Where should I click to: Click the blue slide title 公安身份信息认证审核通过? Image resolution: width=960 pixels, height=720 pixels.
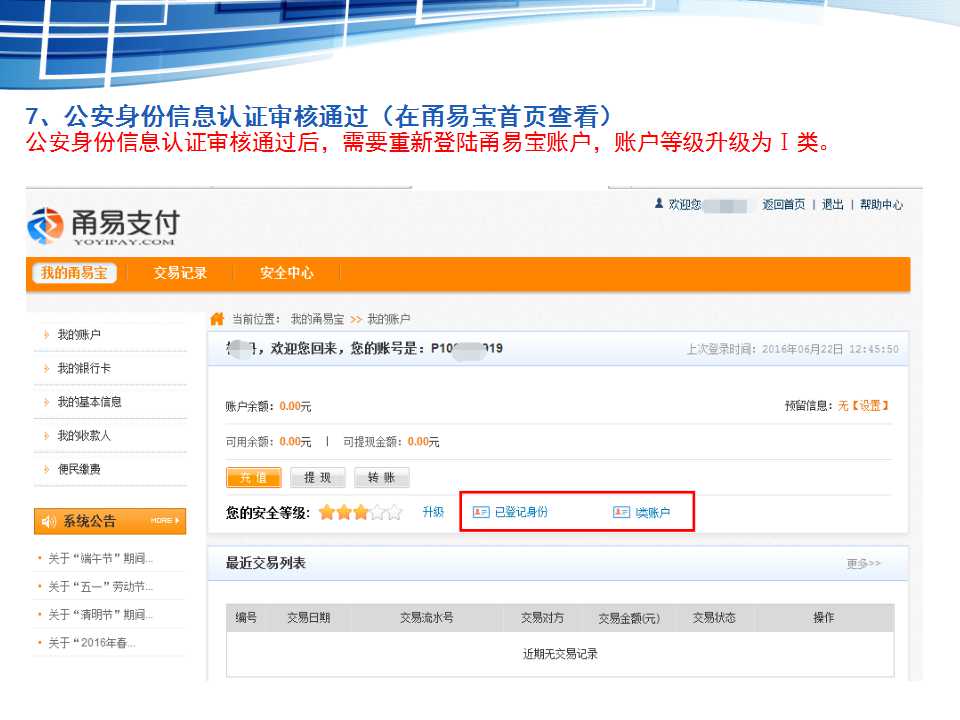pos(318,116)
